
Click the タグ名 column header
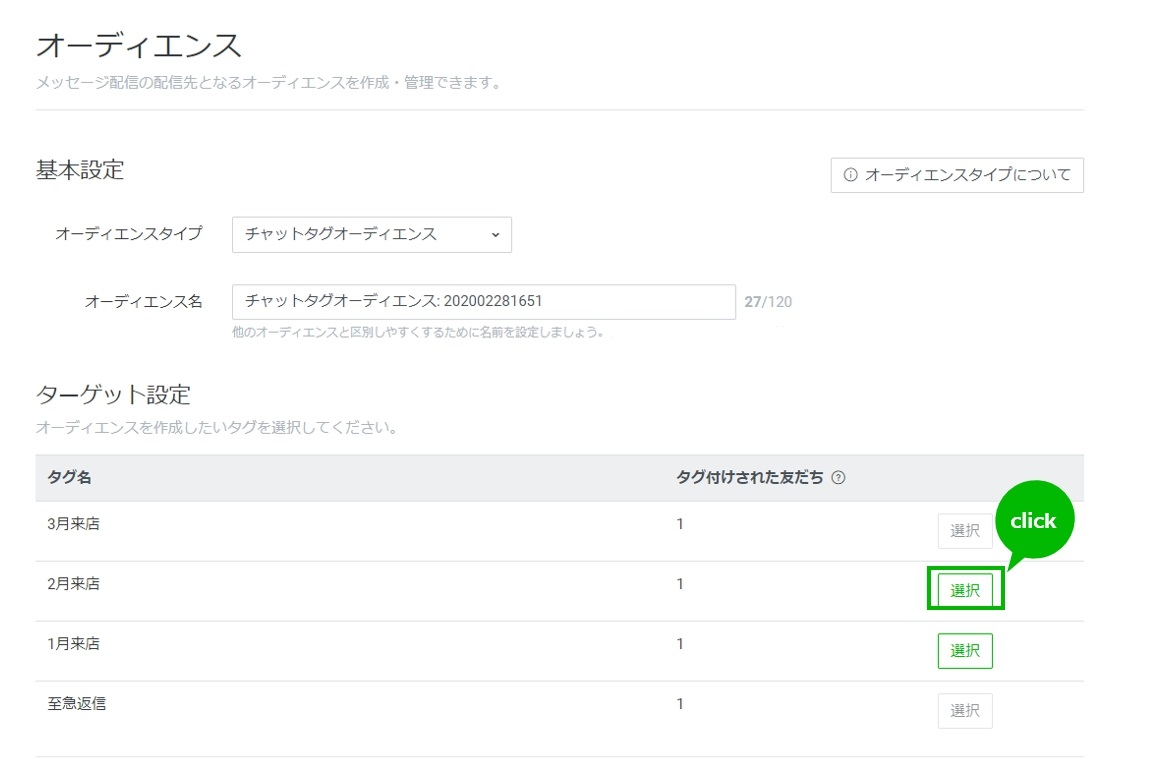70,478
